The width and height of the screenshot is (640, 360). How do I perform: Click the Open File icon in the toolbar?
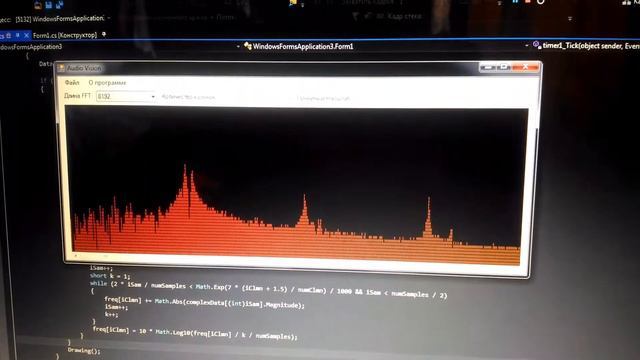pyautogui.click(x=38, y=5)
